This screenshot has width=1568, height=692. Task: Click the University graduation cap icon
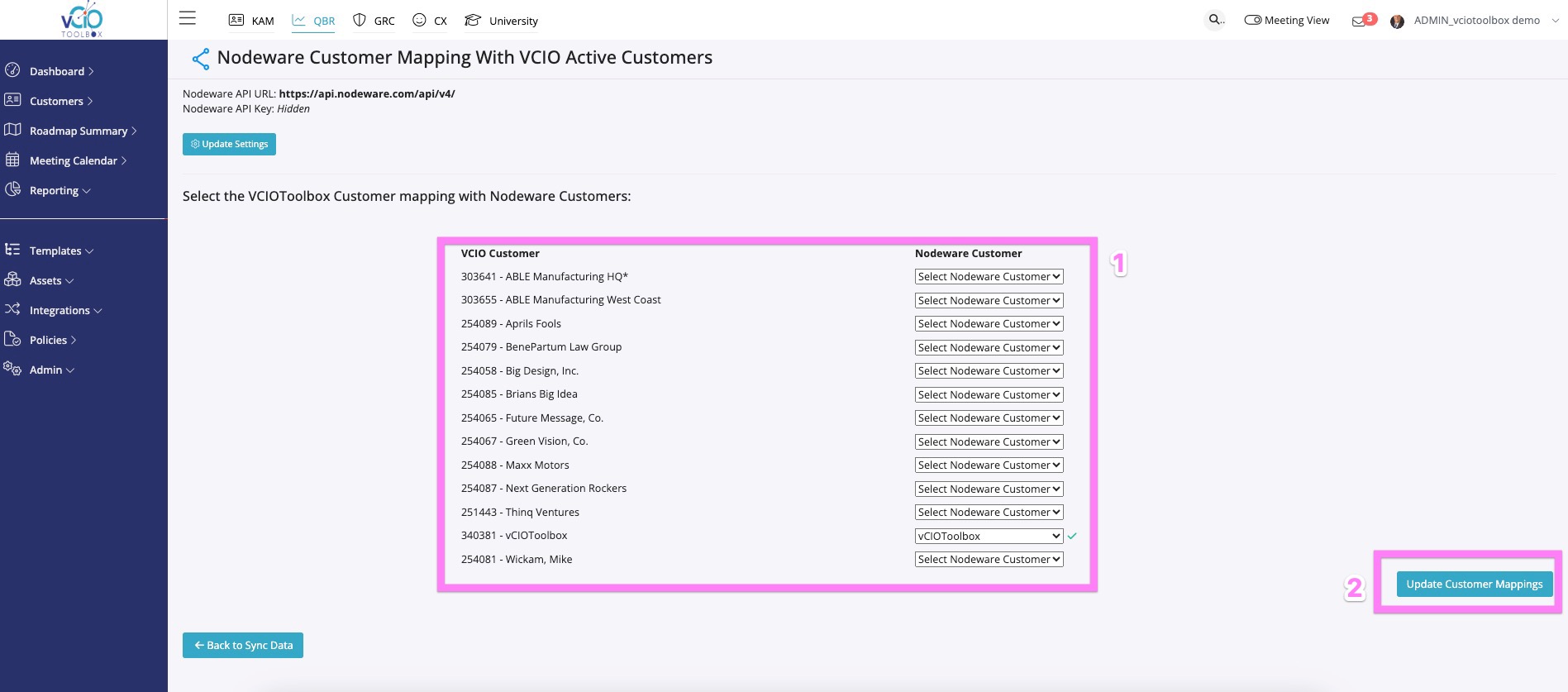[473, 20]
